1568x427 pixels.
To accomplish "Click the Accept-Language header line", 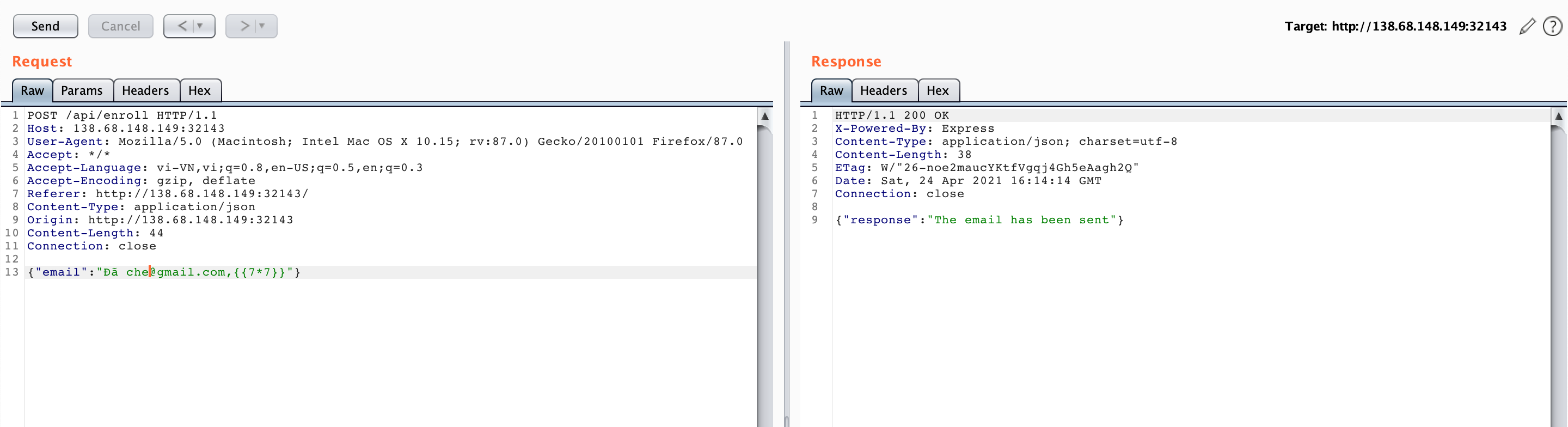I will [225, 168].
